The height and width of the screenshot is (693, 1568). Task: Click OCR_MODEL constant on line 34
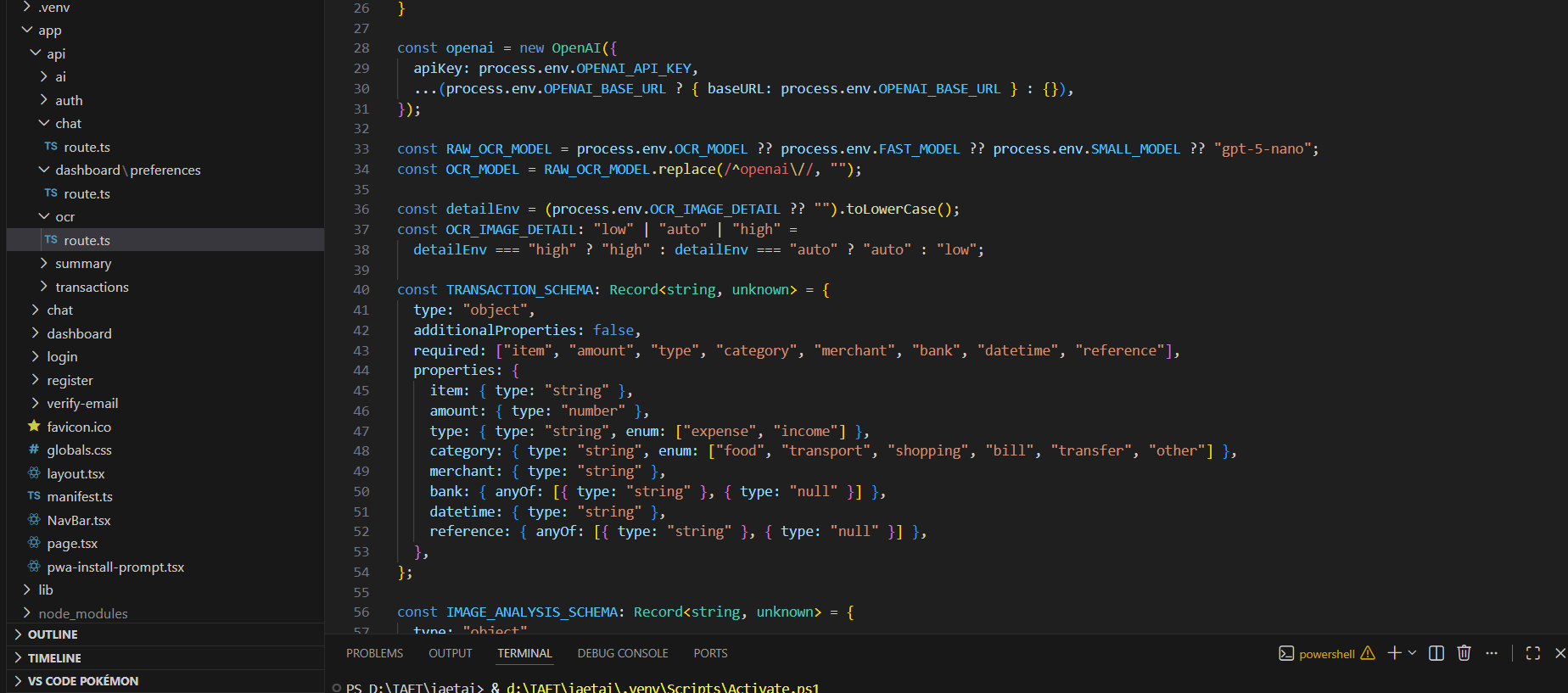pos(482,170)
